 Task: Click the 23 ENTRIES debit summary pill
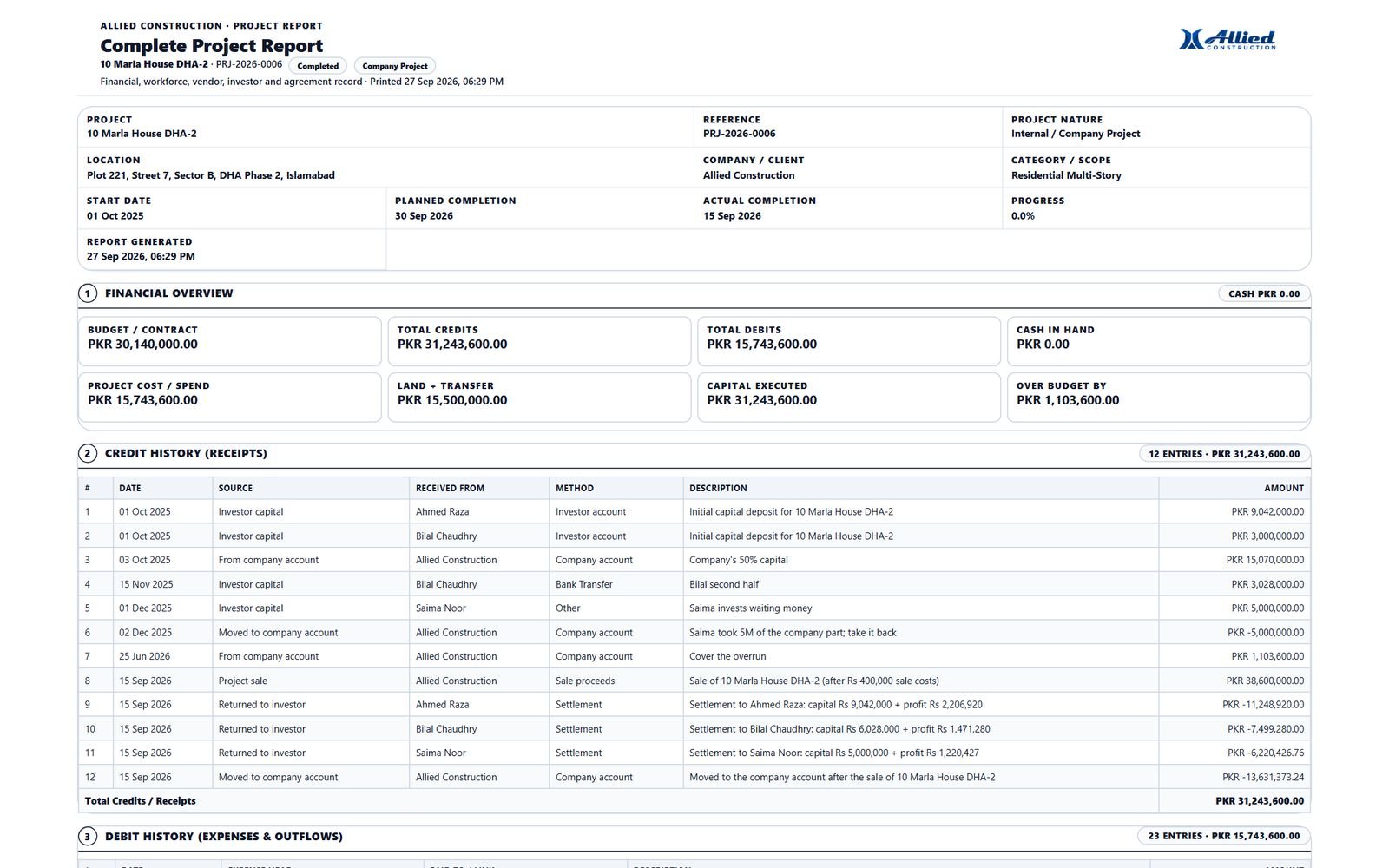click(1224, 836)
